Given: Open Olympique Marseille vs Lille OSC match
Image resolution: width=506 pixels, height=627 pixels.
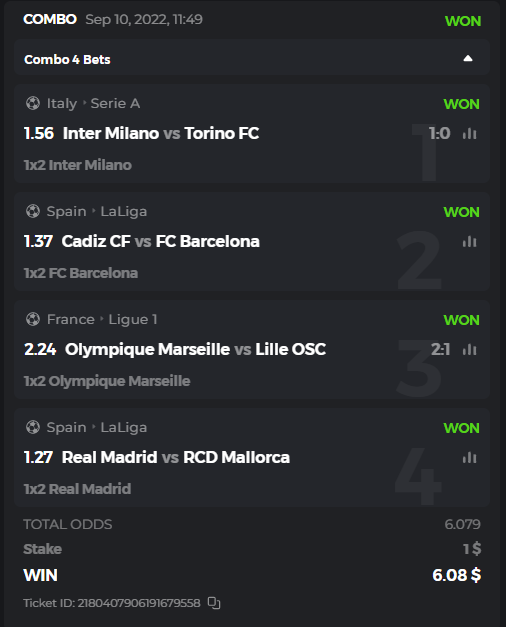Looking at the screenshot, I should [x=195, y=349].
